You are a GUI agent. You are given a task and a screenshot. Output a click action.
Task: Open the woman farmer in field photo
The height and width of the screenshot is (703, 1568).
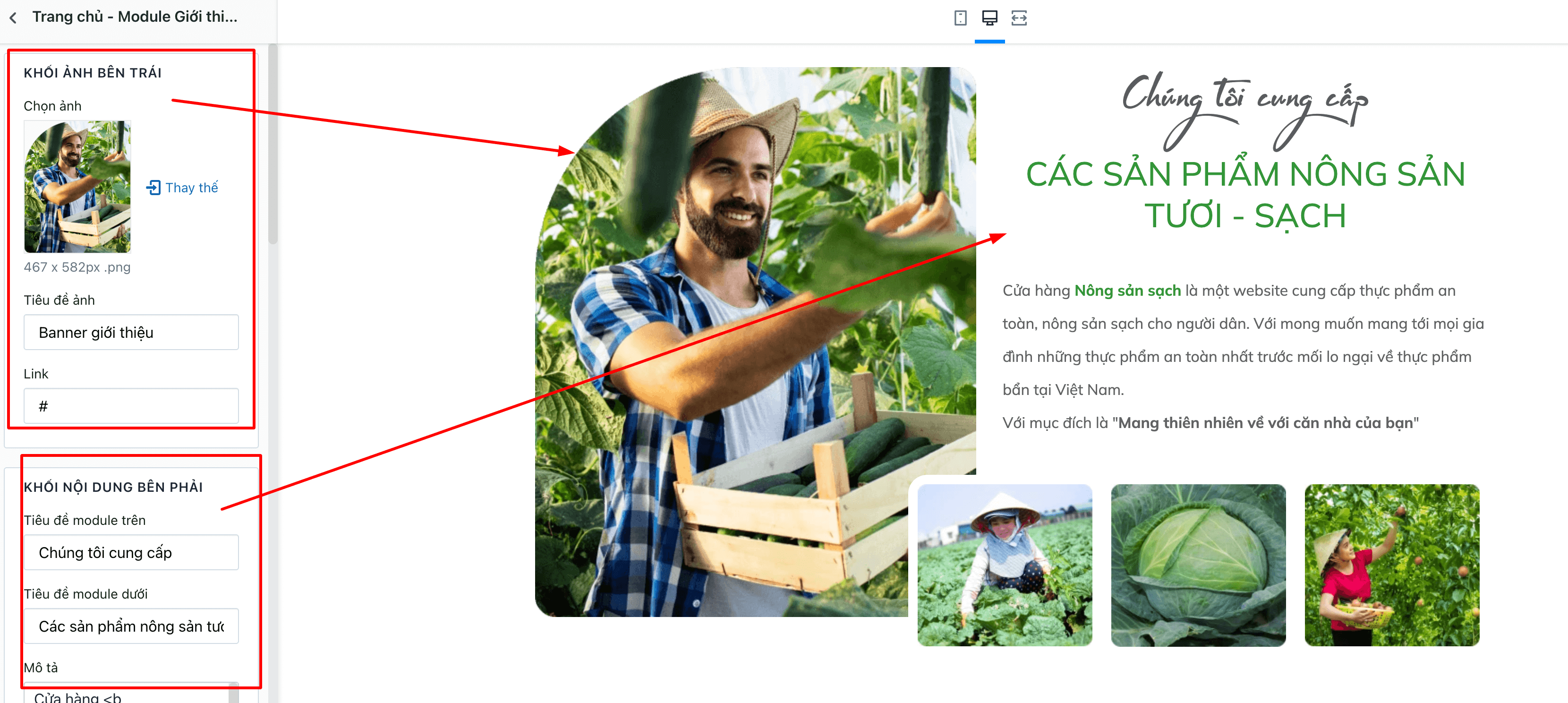[x=1005, y=566]
